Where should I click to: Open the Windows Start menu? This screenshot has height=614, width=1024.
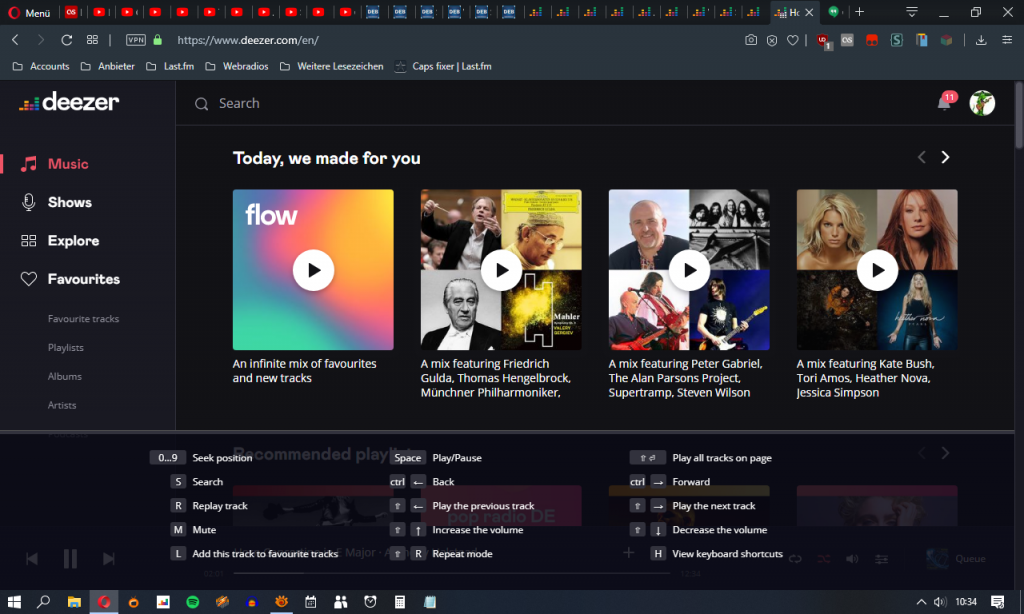coord(14,602)
